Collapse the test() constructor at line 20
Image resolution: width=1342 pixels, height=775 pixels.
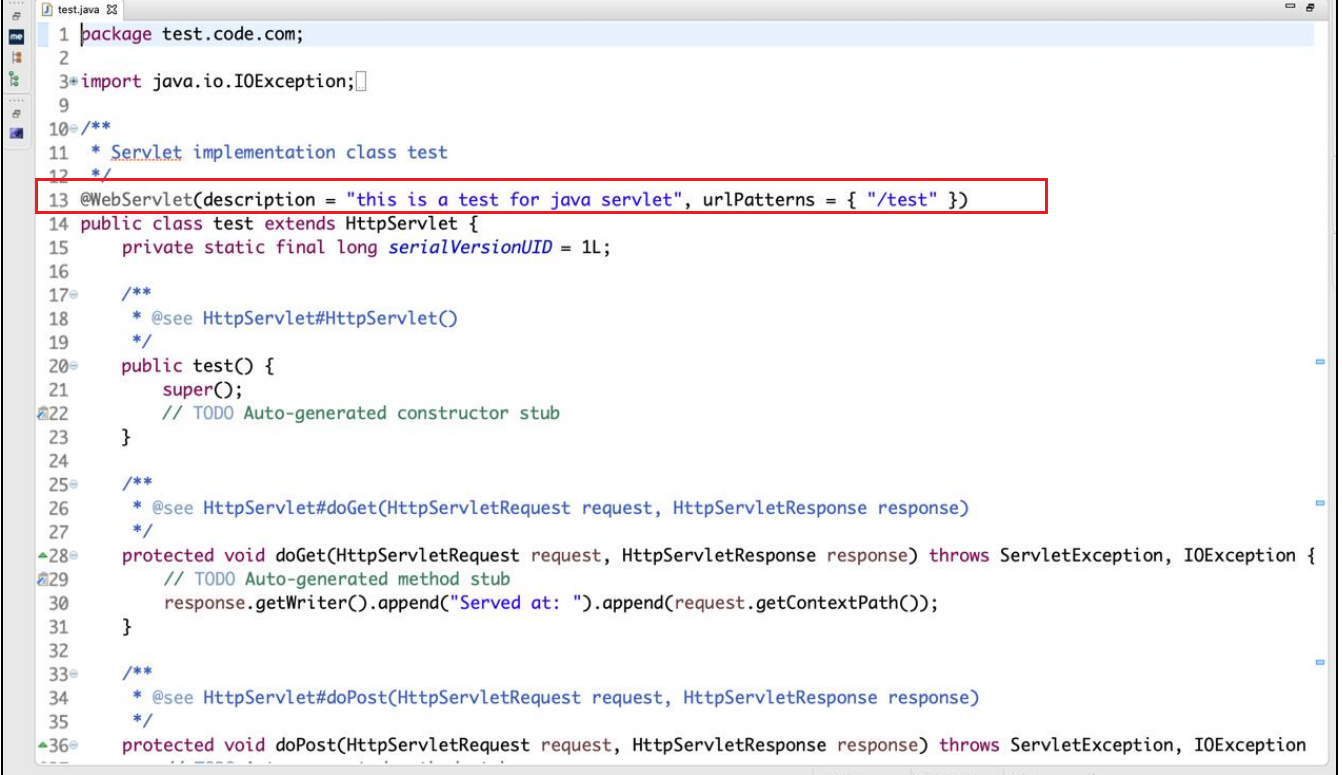click(x=74, y=366)
